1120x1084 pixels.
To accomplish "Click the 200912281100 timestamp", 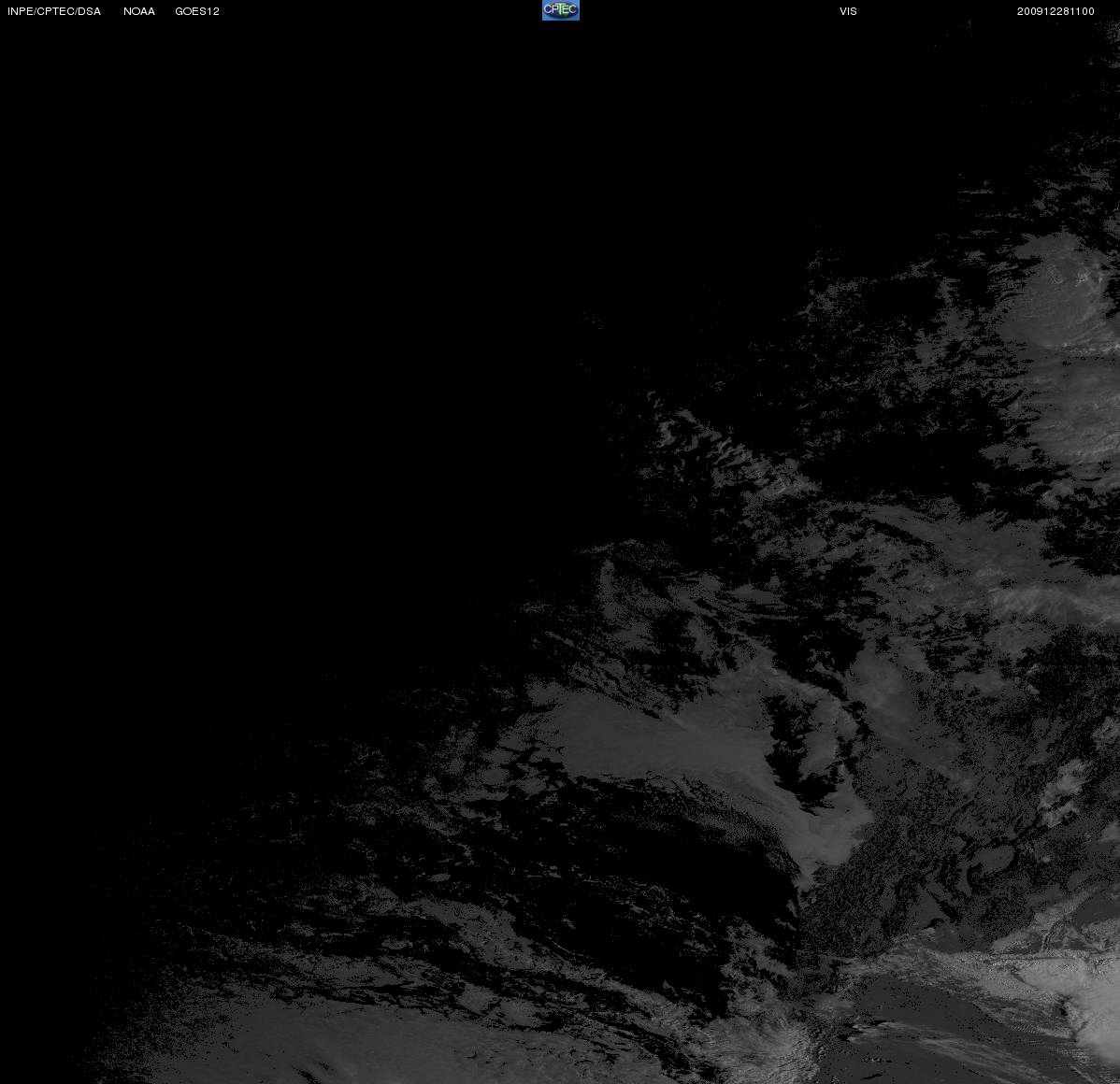I will pos(1055,11).
